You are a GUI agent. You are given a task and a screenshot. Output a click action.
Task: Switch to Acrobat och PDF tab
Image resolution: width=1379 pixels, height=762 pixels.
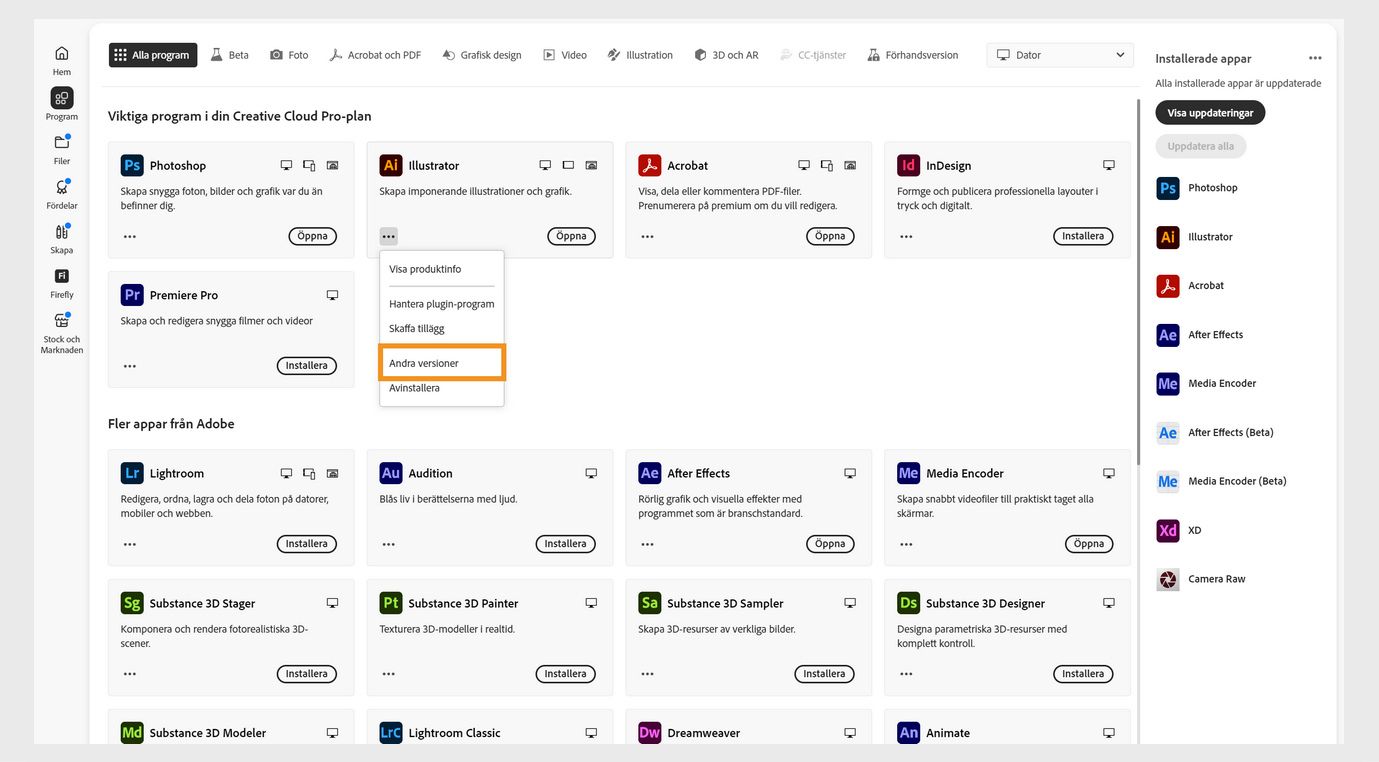(375, 55)
